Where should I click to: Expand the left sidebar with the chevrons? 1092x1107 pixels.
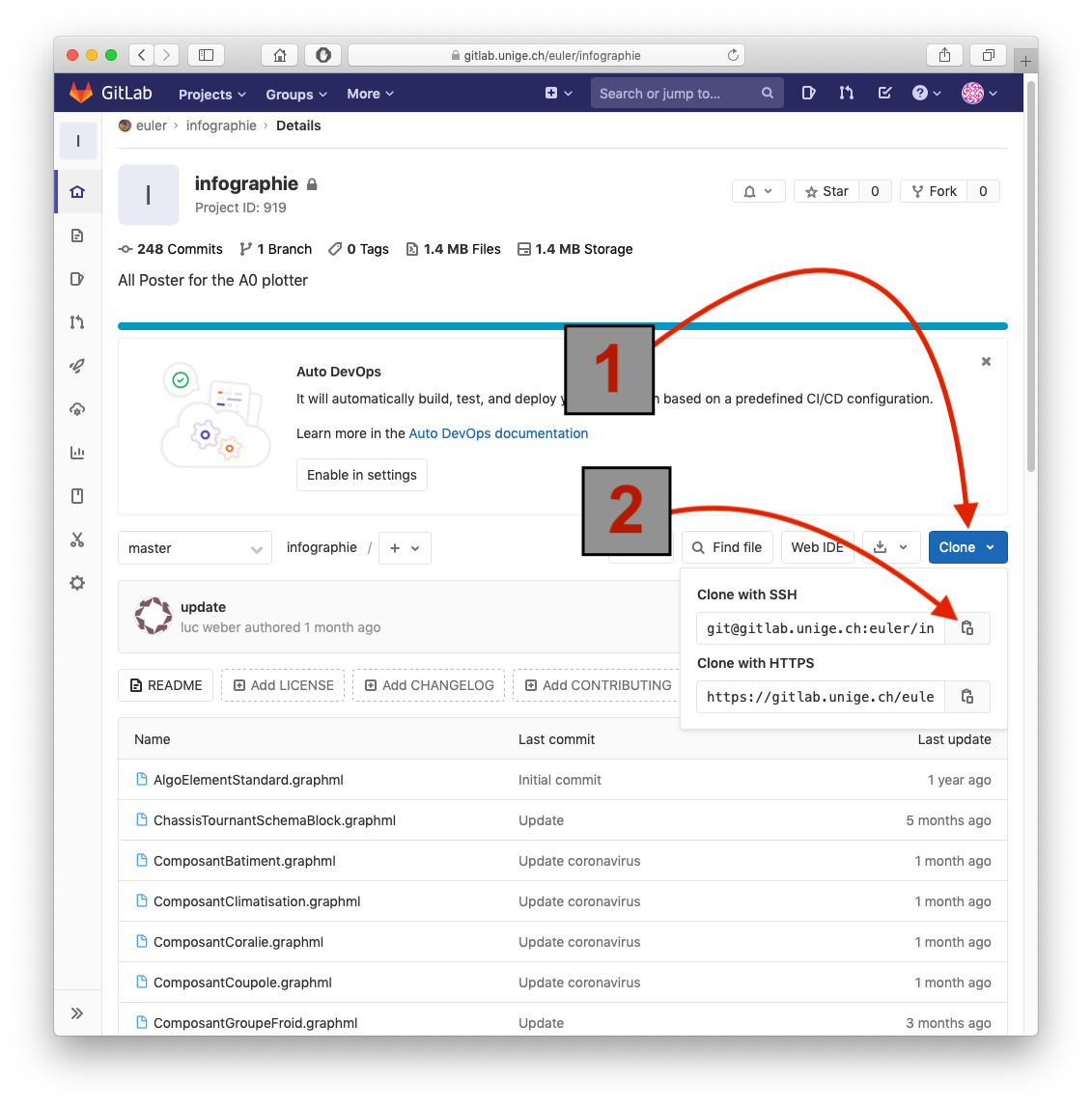pyautogui.click(x=77, y=1013)
